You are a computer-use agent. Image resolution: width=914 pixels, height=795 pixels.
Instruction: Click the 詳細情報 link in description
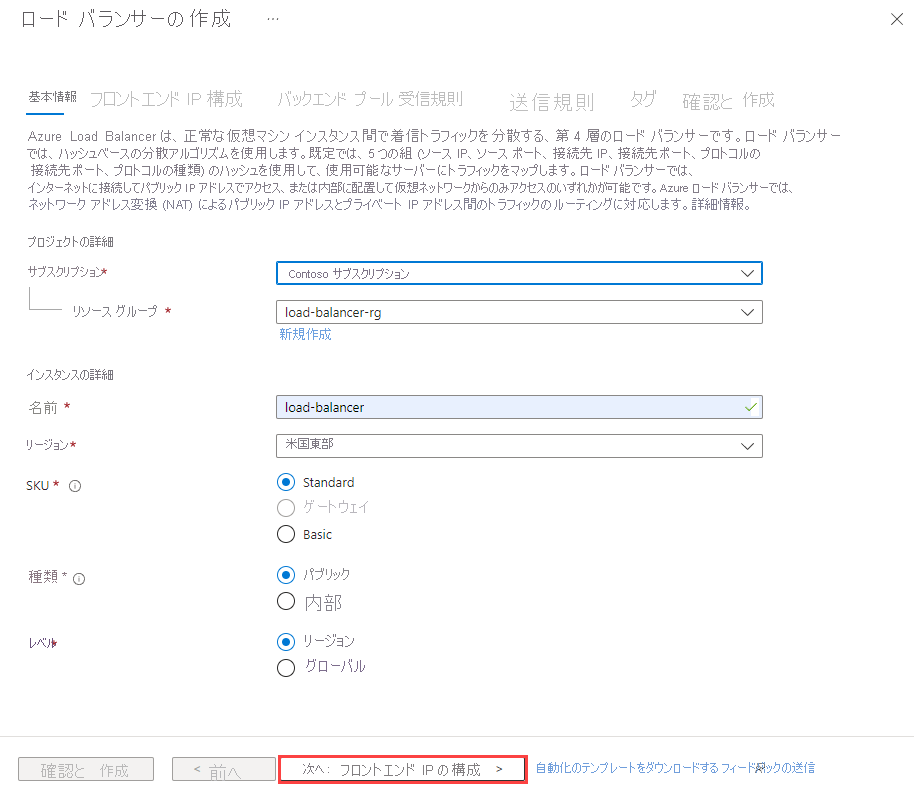(x=720, y=205)
